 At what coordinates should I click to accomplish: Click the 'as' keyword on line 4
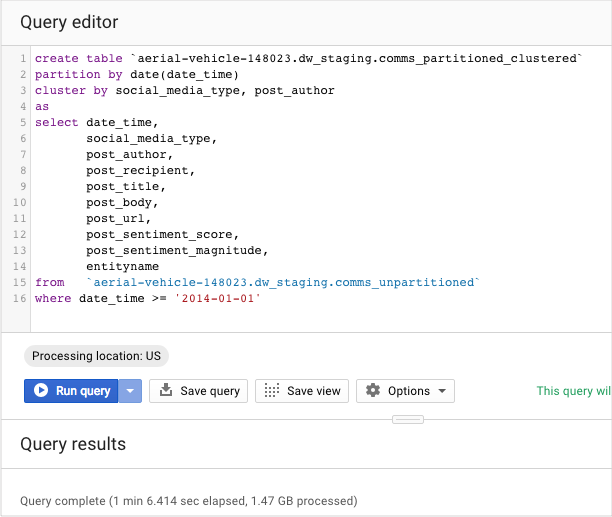(42, 107)
